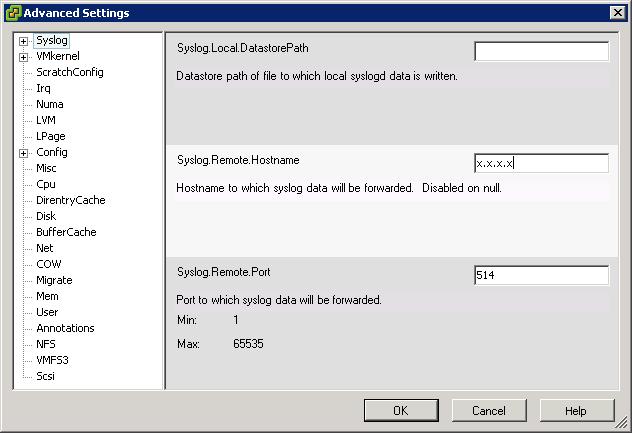632x433 pixels.
Task: Click the Cancel button
Action: [489, 410]
